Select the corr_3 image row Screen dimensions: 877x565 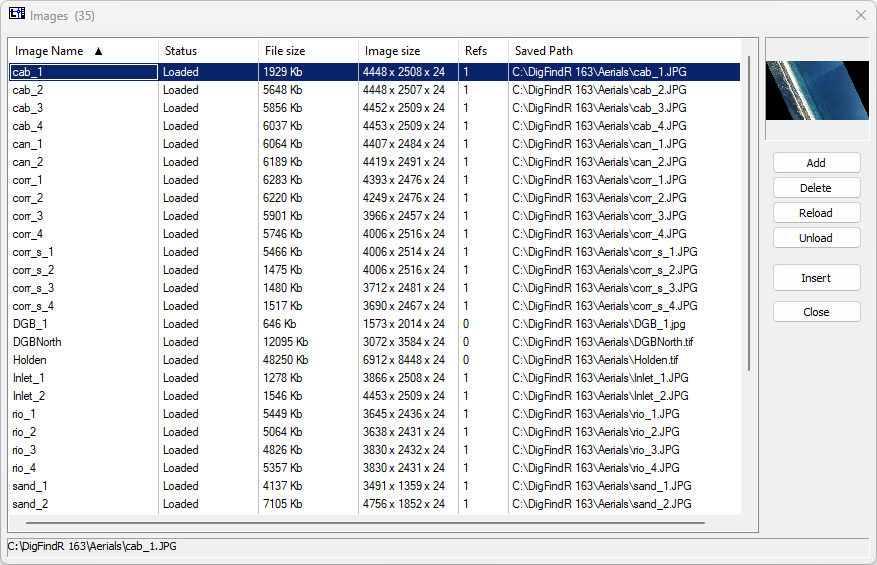coord(375,216)
